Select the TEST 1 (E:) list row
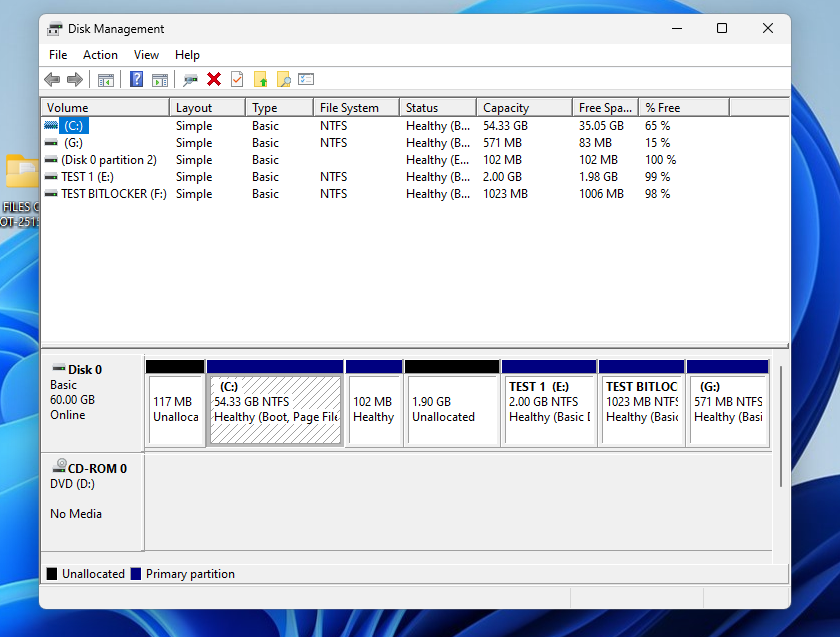This screenshot has height=637, width=840. (415, 177)
